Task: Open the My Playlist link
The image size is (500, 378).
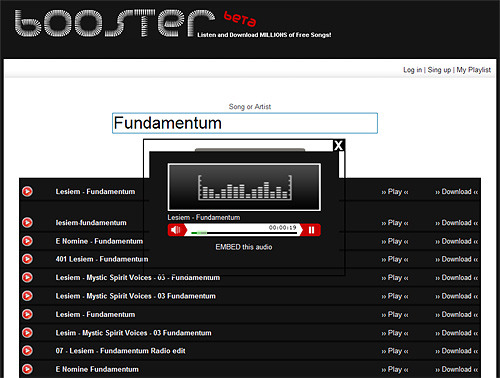Action: click(474, 70)
